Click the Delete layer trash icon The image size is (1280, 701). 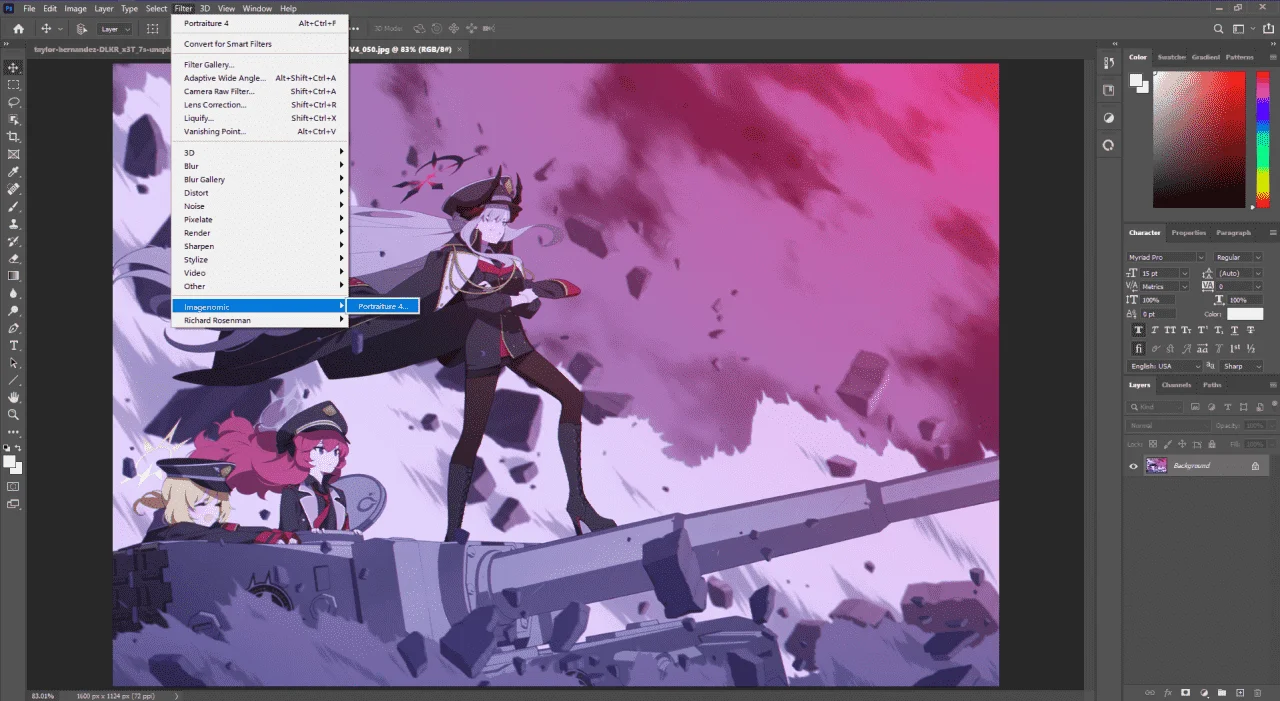pos(1259,692)
